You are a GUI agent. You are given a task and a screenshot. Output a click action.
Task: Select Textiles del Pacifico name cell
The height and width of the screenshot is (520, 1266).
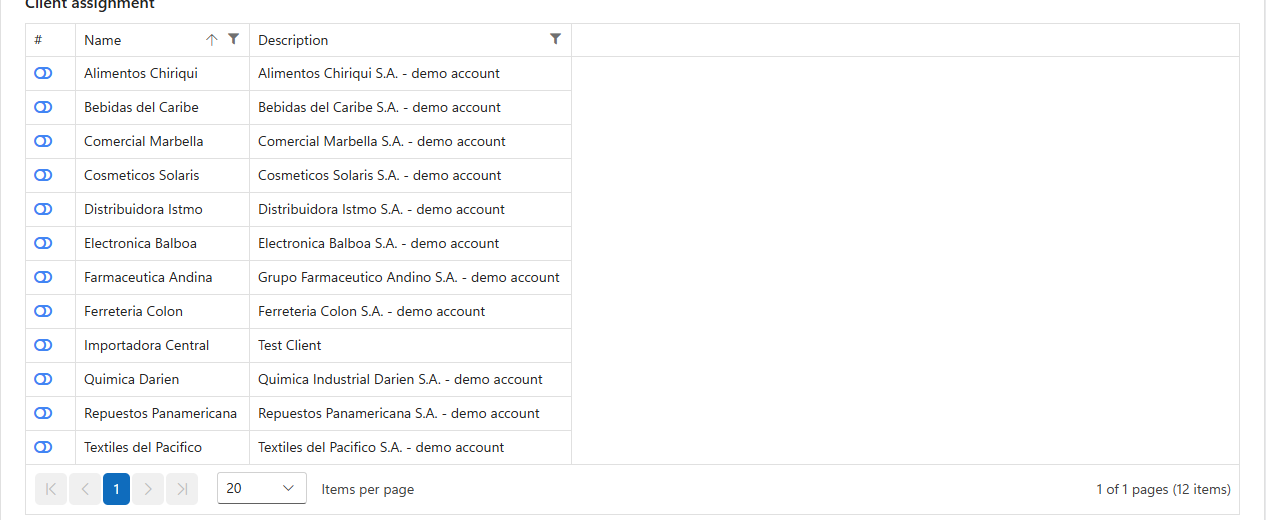point(163,447)
